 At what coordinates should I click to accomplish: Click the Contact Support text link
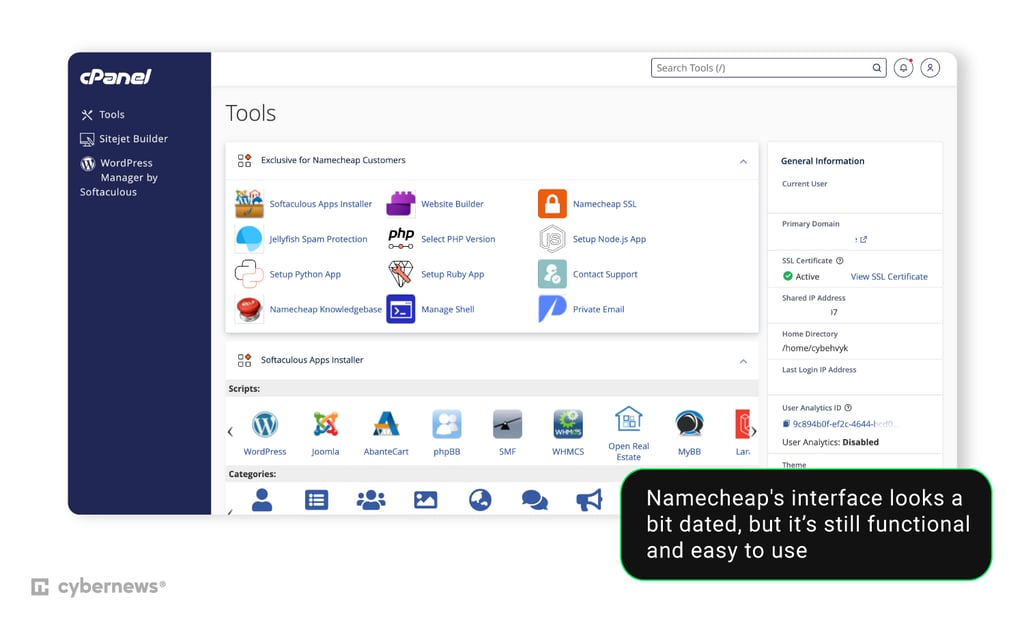point(605,274)
